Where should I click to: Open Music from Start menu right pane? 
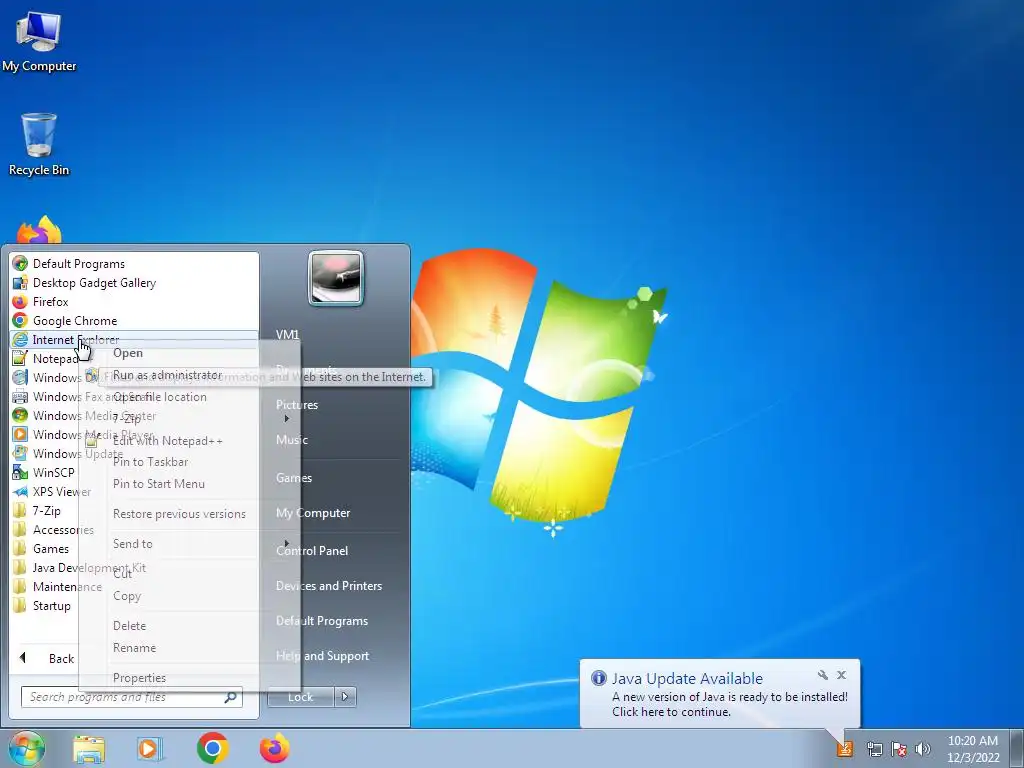tap(292, 440)
